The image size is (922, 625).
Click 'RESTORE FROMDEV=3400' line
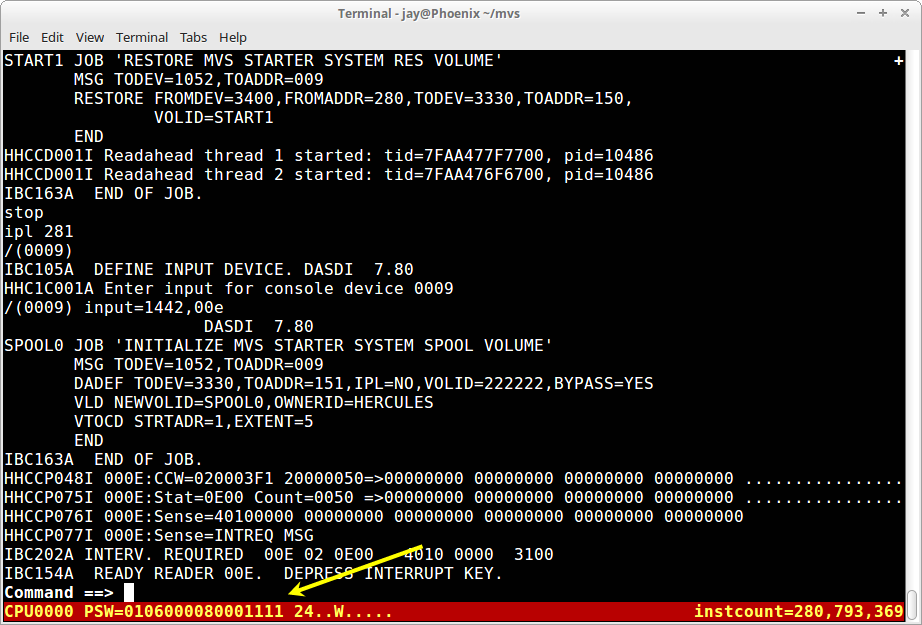point(353,98)
